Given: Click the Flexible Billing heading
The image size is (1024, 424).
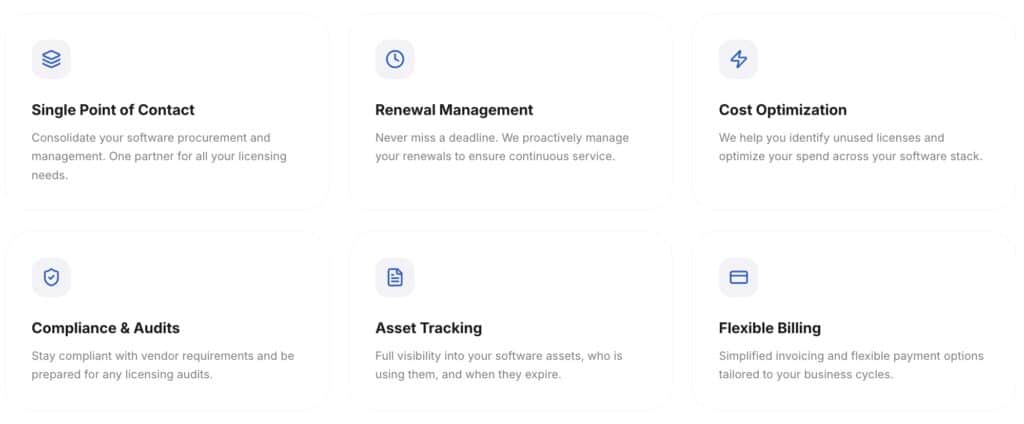Looking at the screenshot, I should tap(770, 328).
